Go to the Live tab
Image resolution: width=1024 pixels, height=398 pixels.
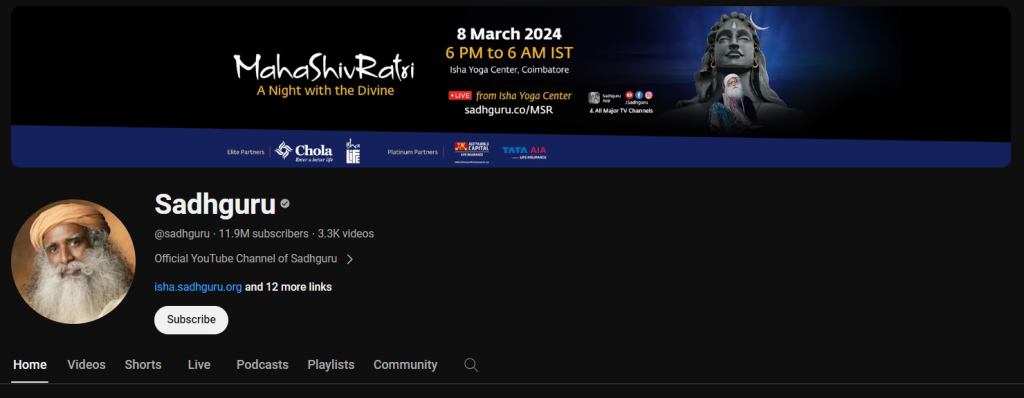(x=199, y=365)
